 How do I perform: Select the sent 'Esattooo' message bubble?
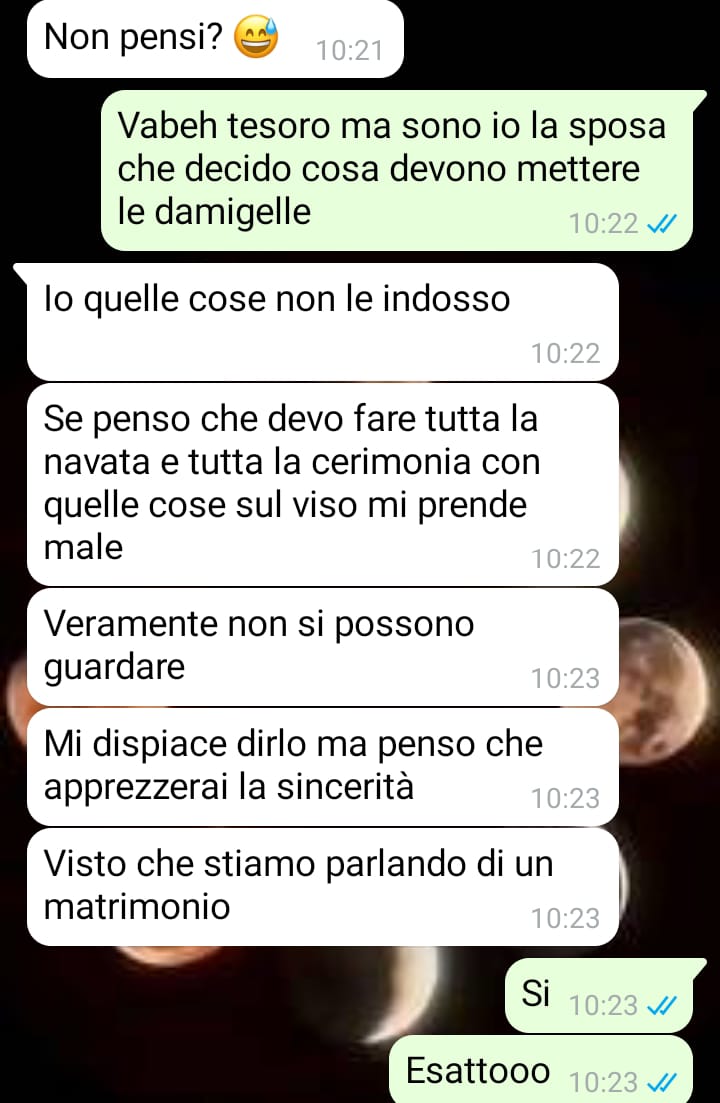pyautogui.click(x=541, y=1069)
